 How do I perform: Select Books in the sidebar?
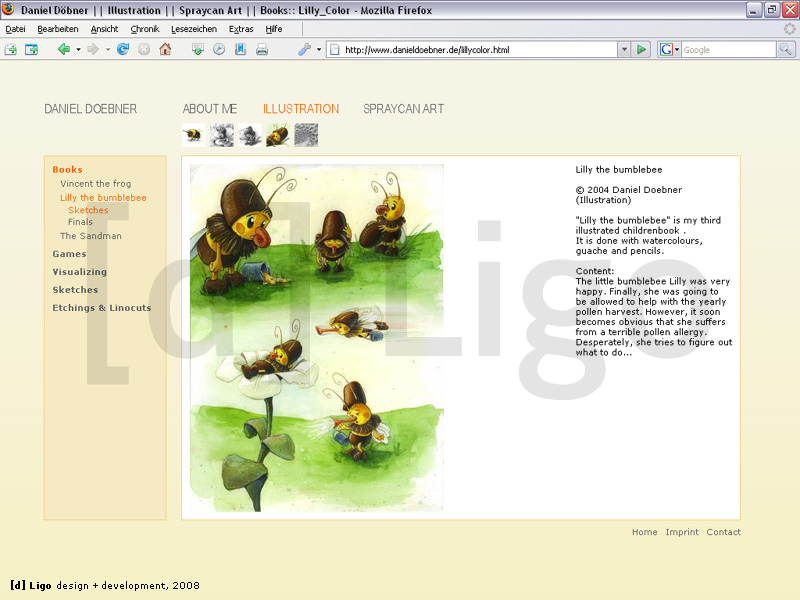tap(67, 169)
